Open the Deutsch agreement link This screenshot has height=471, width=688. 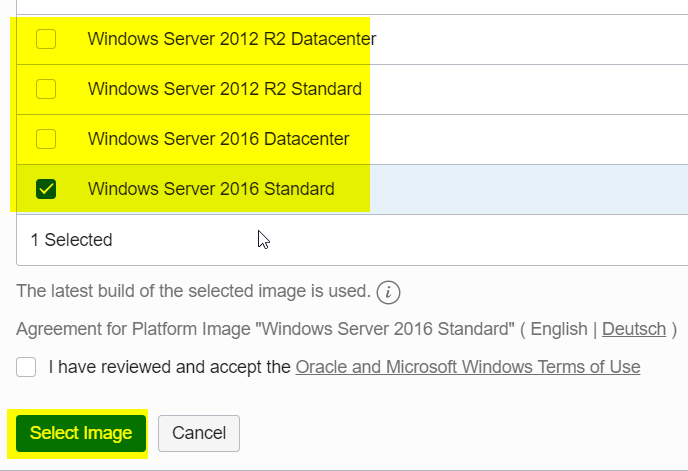(x=634, y=329)
